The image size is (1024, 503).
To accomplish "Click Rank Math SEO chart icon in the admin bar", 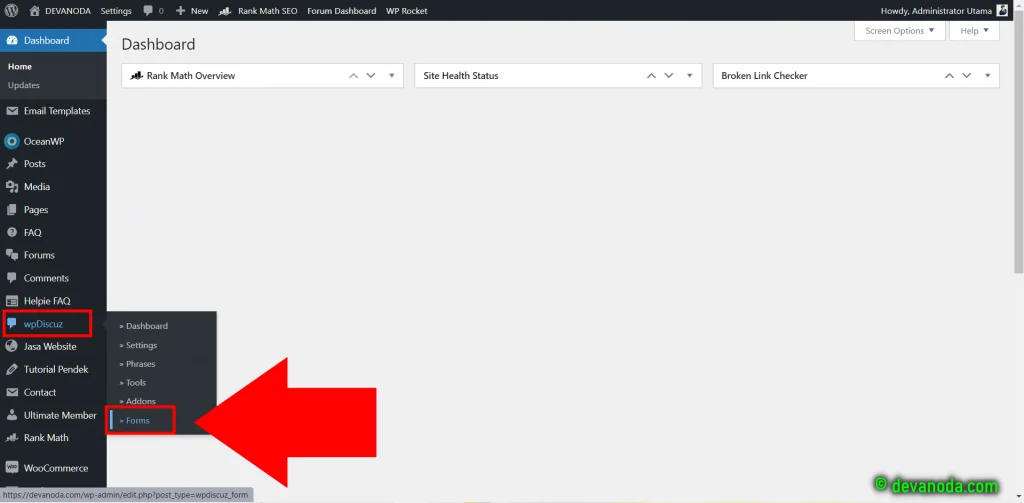I will tap(225, 11).
